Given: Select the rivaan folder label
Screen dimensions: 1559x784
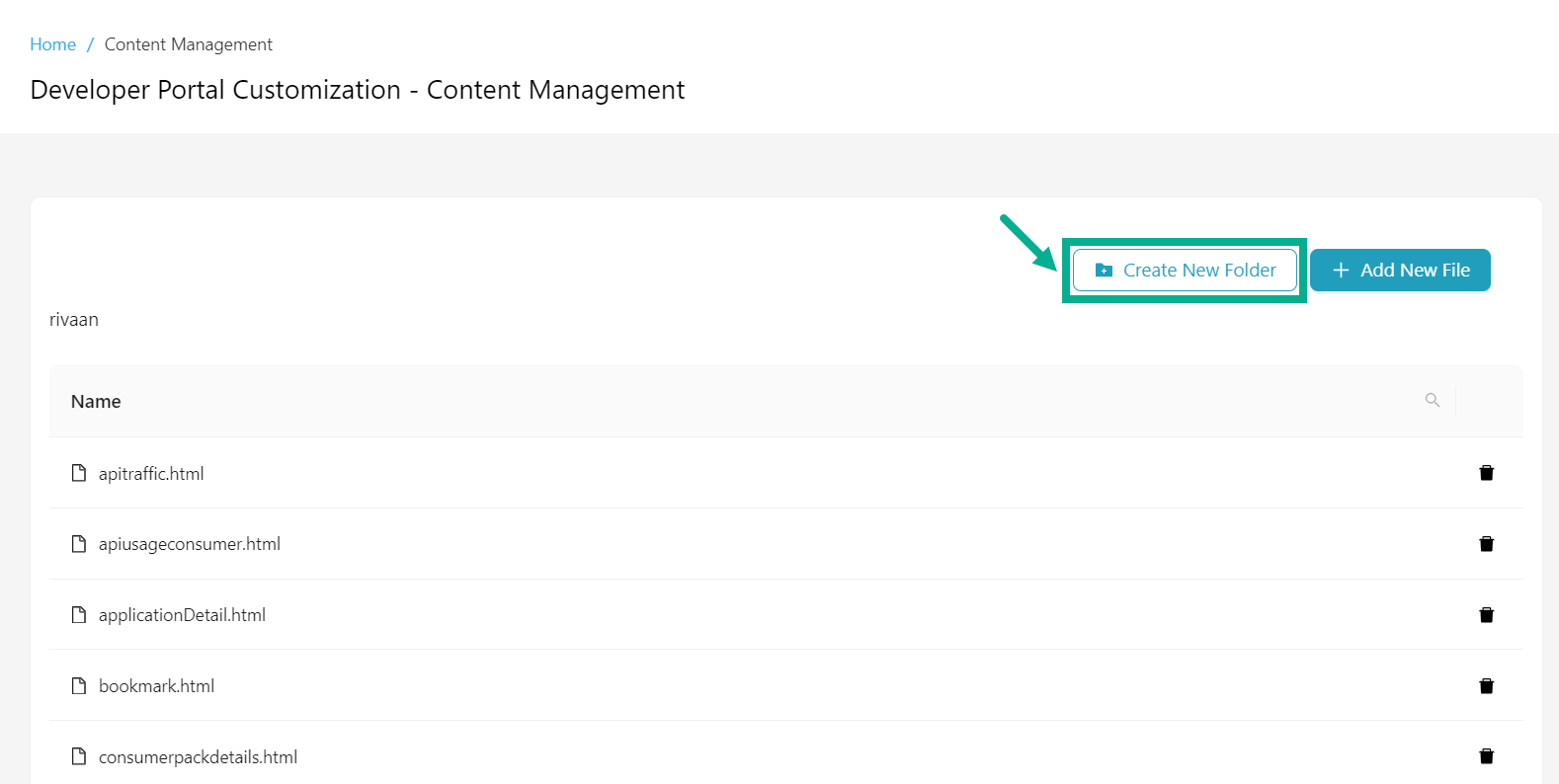Looking at the screenshot, I should 74,319.
